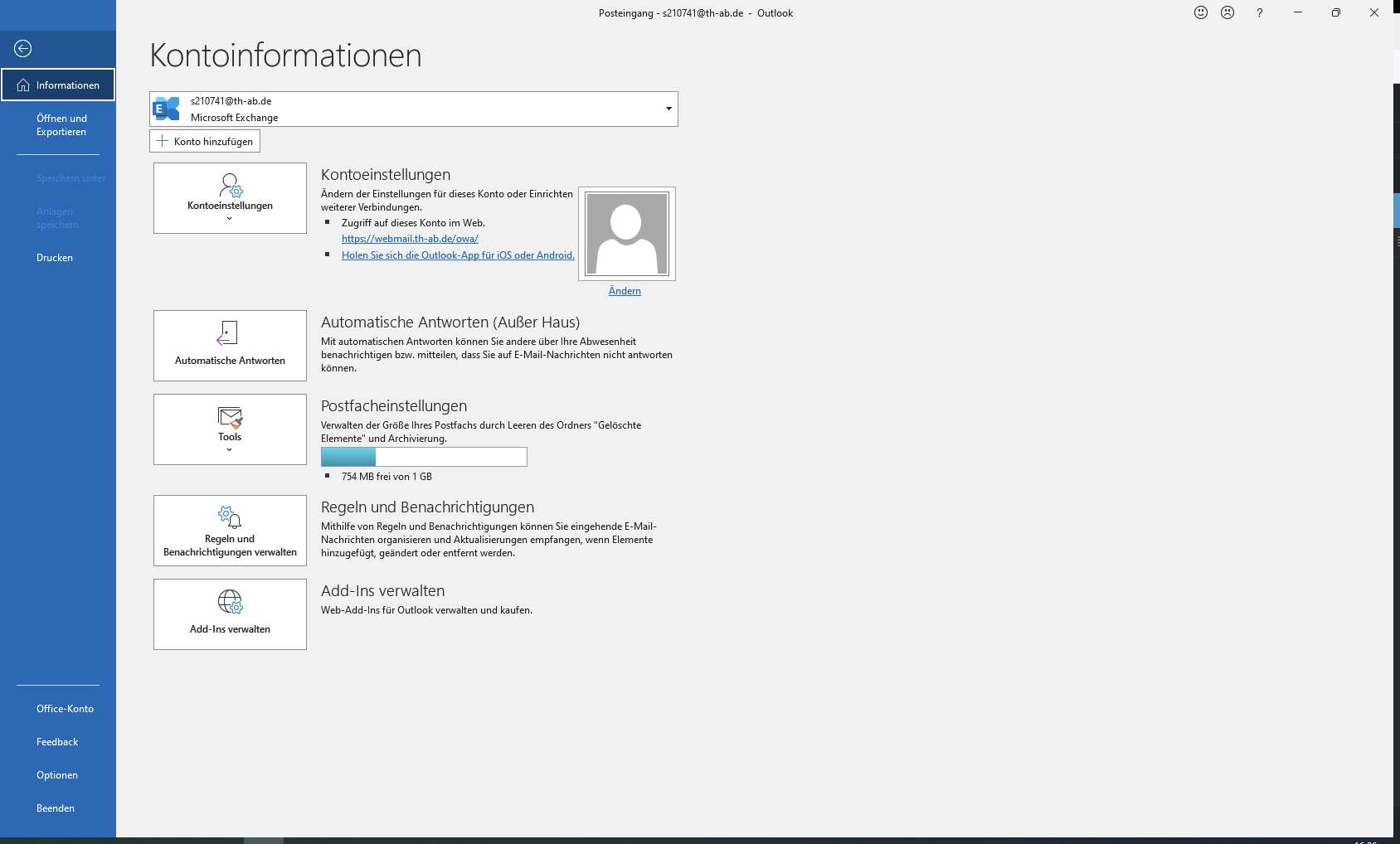Expand the Kontoeinstellungen chevron
1400x844 pixels.
click(230, 219)
